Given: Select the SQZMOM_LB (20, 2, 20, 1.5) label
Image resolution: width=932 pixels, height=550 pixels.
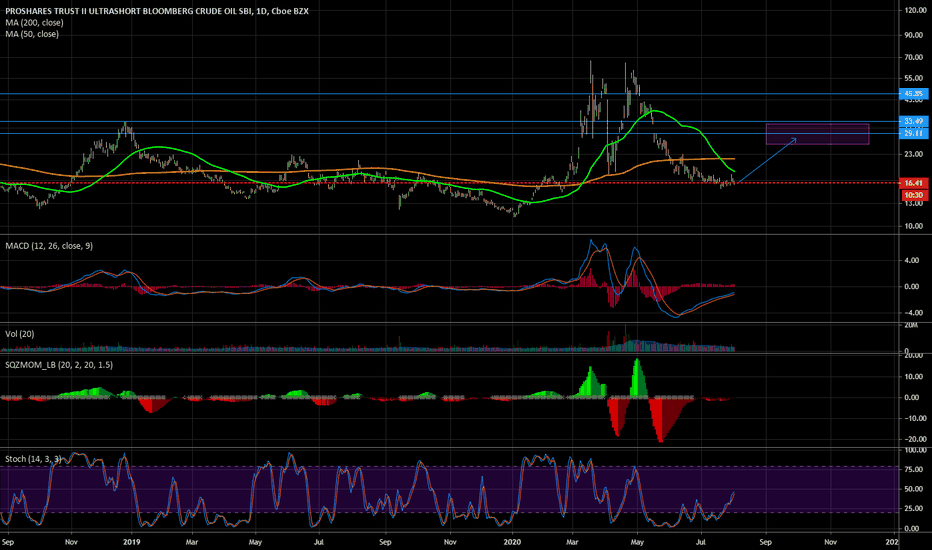Looking at the screenshot, I should [x=59, y=364].
